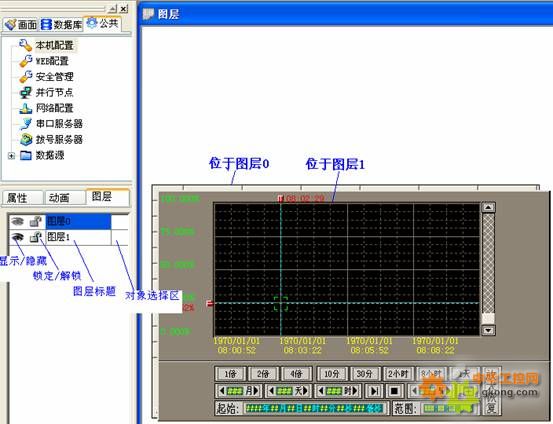Click the 2倍 zoom button

pos(263,374)
